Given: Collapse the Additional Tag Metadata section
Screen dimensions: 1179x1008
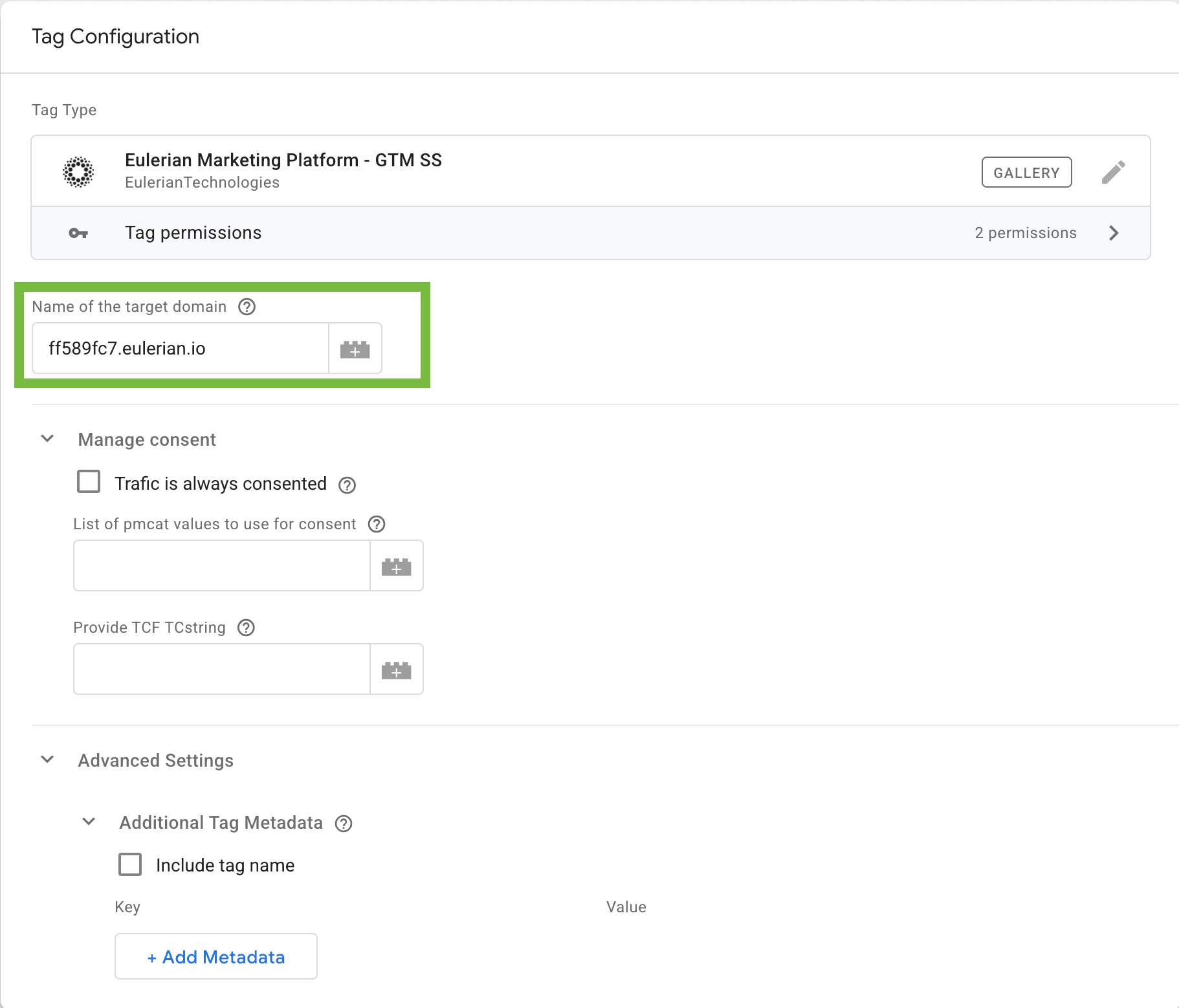Looking at the screenshot, I should [x=89, y=822].
